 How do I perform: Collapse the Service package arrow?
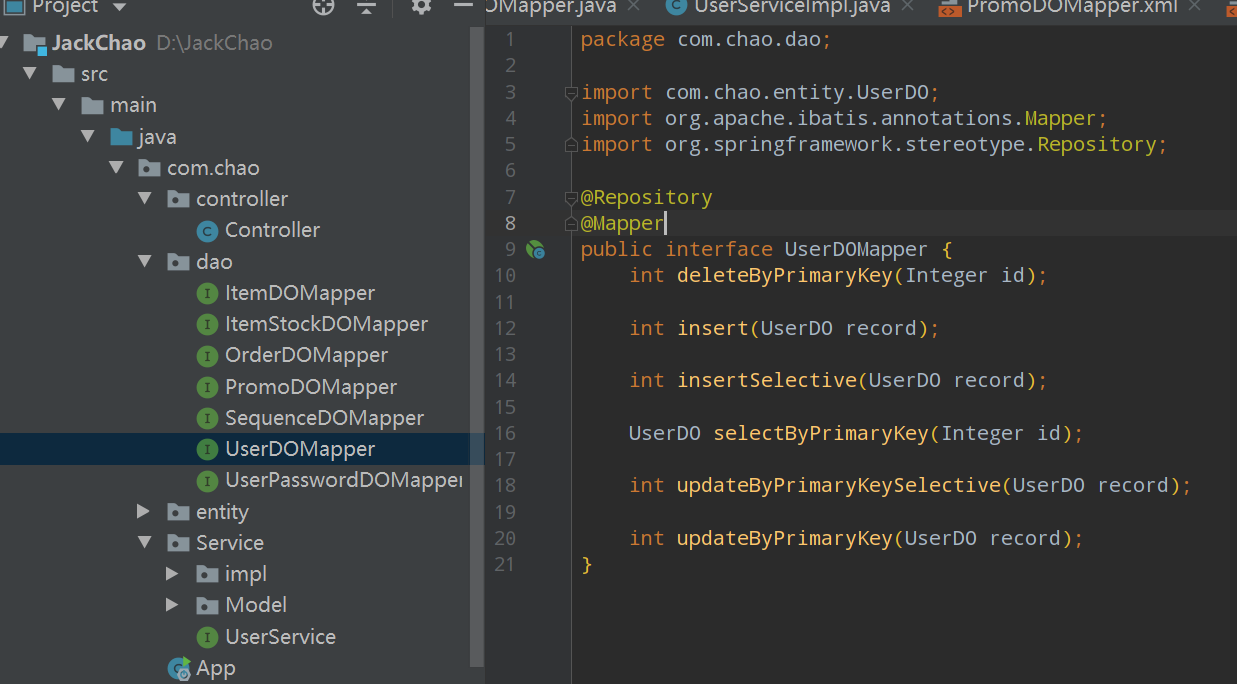146,543
